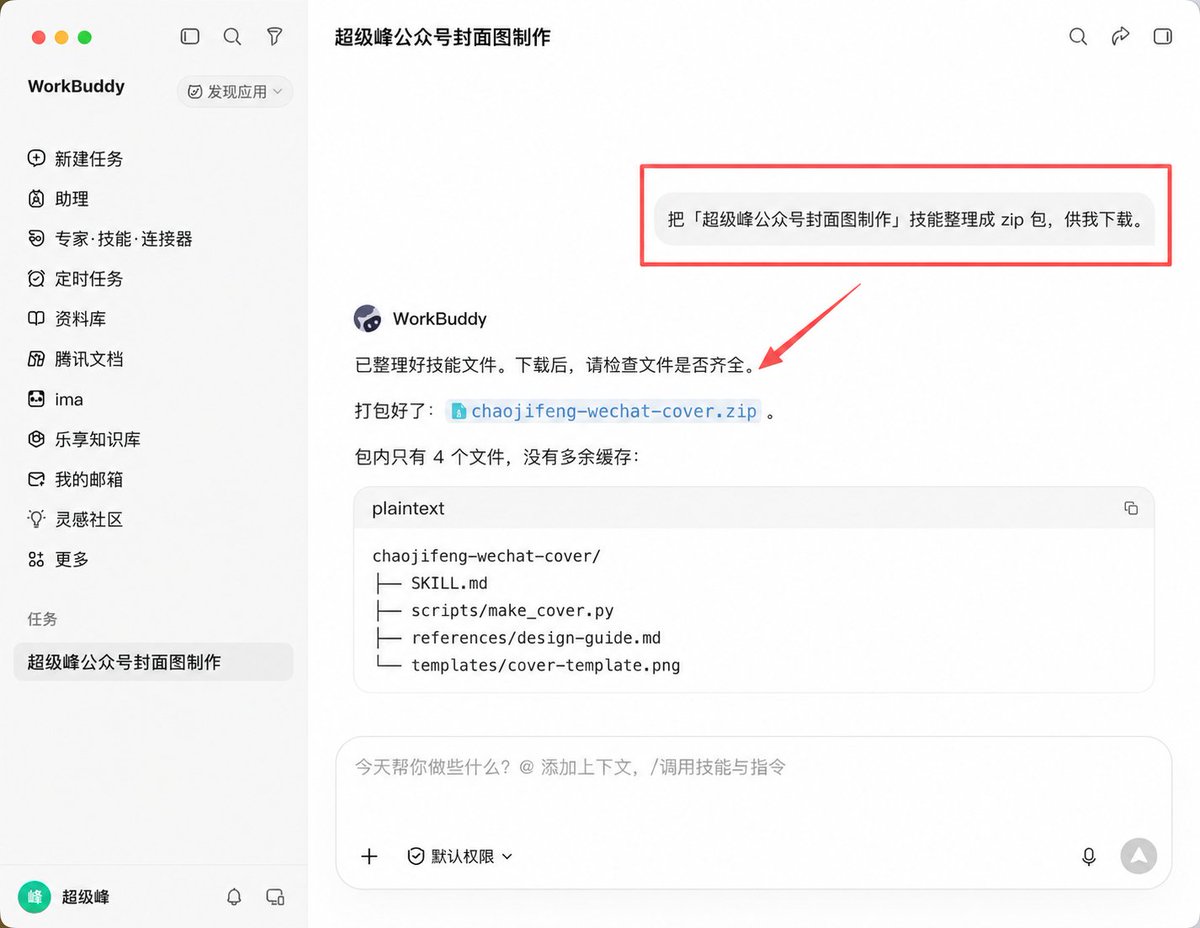Image resolution: width=1200 pixels, height=928 pixels.
Task: Open search in the sidebar header
Action: click(x=232, y=36)
